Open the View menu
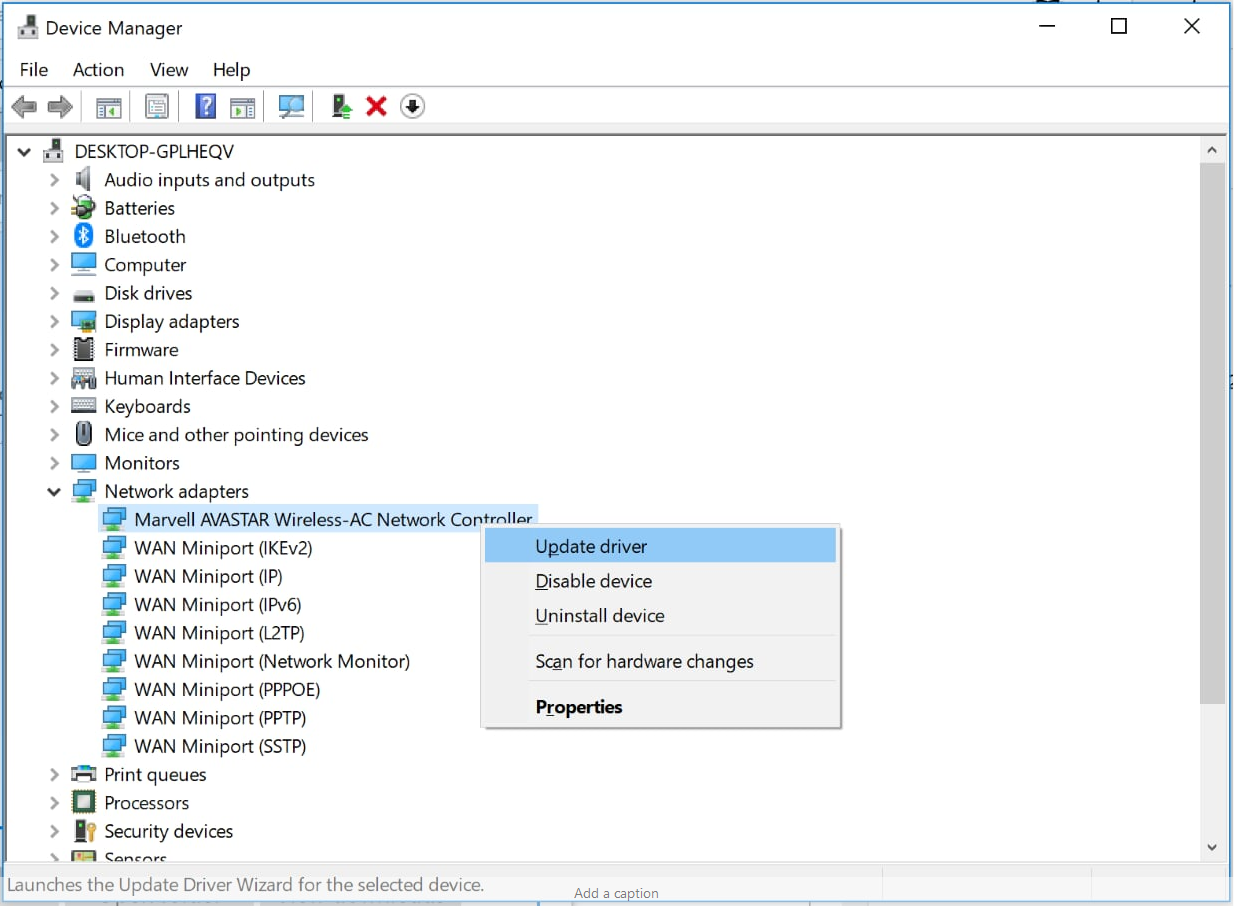Screen dimensions: 1234x906 (x=169, y=69)
